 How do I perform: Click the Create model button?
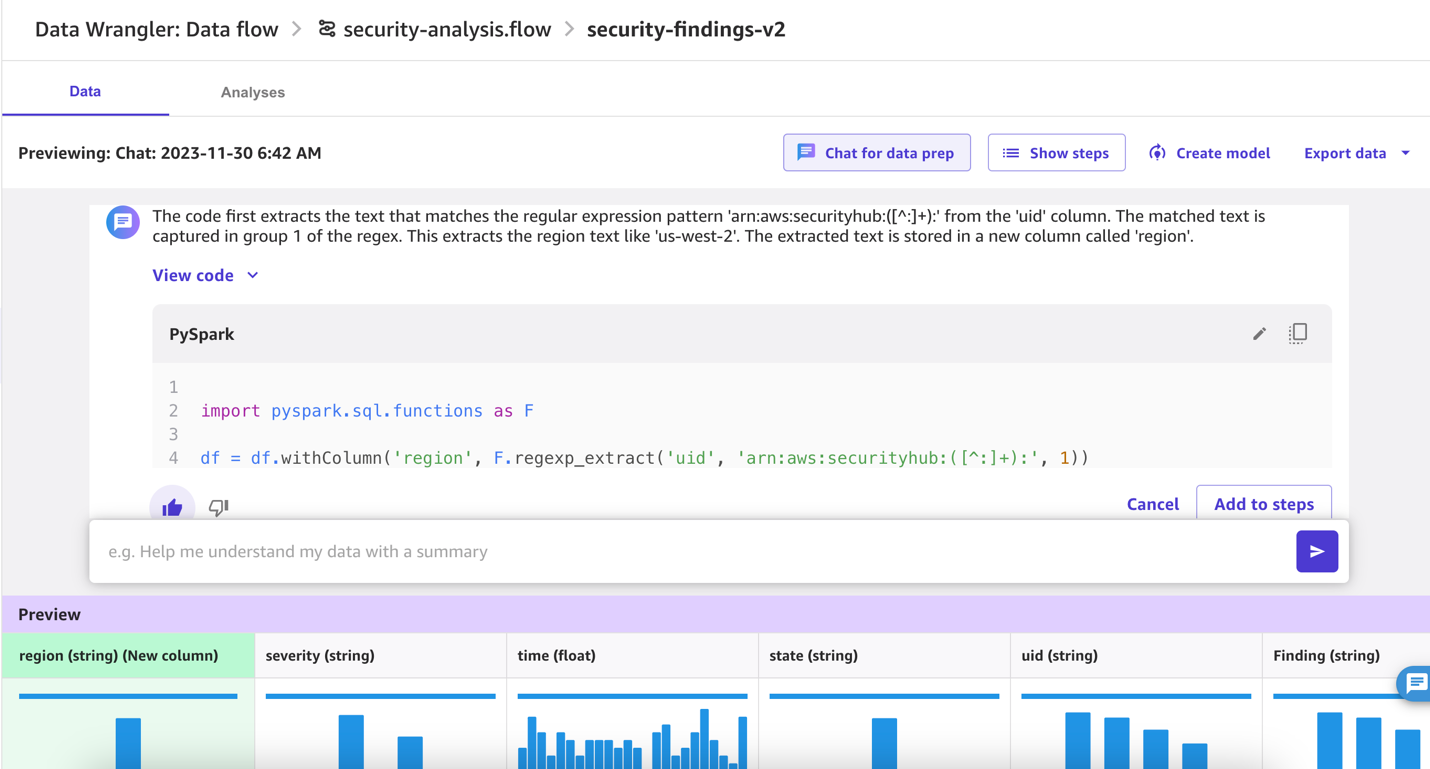1209,153
